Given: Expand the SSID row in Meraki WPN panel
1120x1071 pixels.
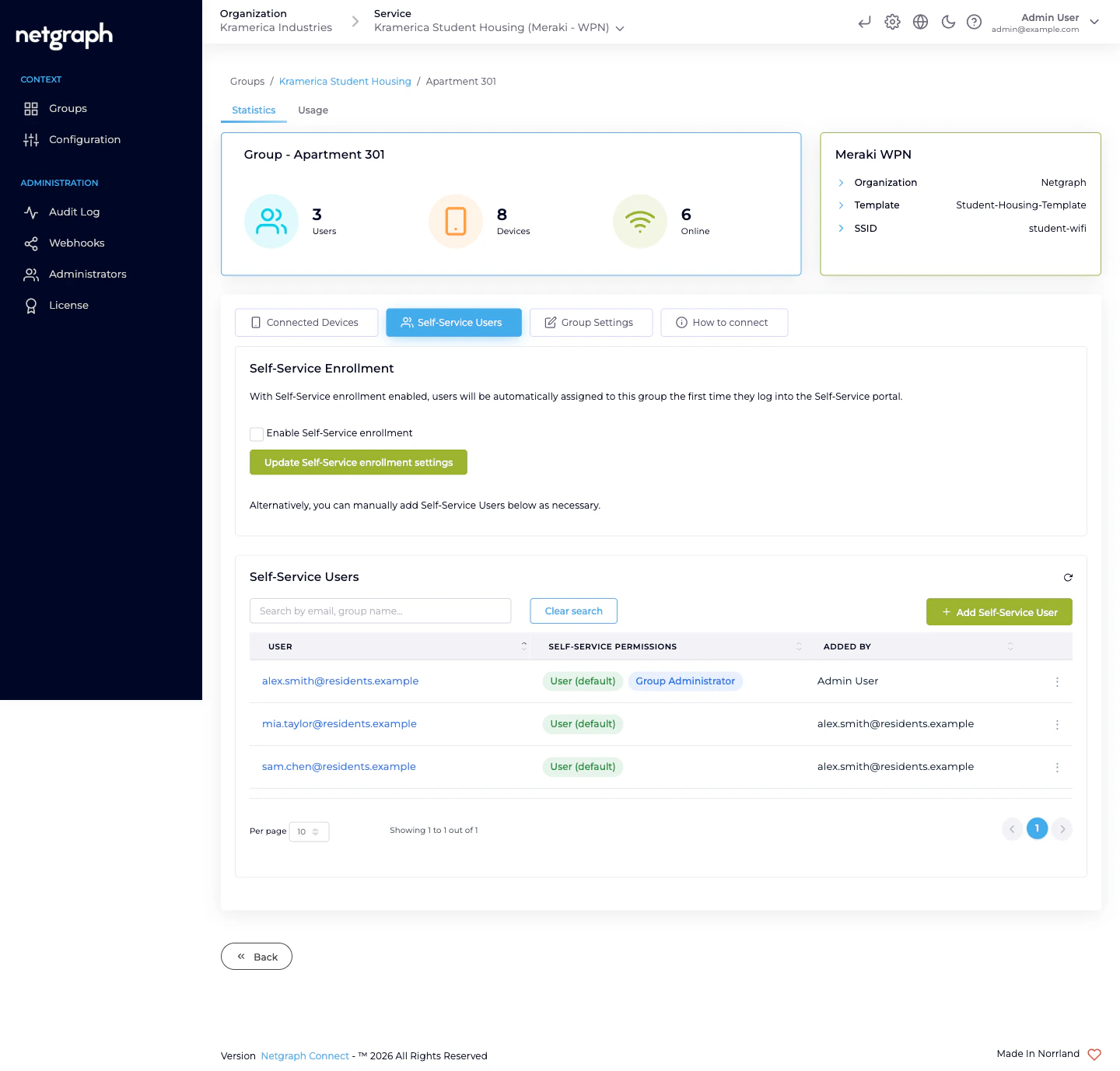Looking at the screenshot, I should point(841,228).
